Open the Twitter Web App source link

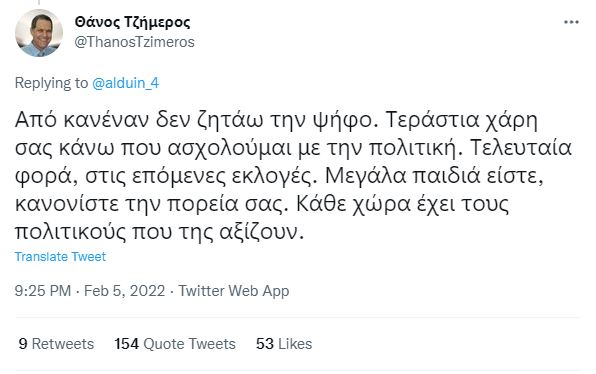click(x=234, y=291)
